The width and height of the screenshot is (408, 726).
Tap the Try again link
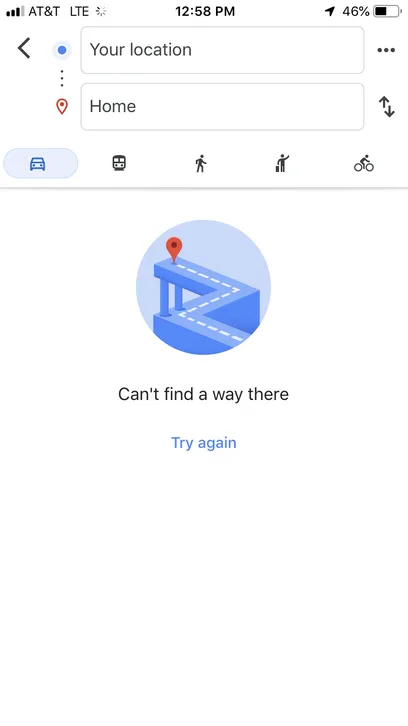point(204,443)
